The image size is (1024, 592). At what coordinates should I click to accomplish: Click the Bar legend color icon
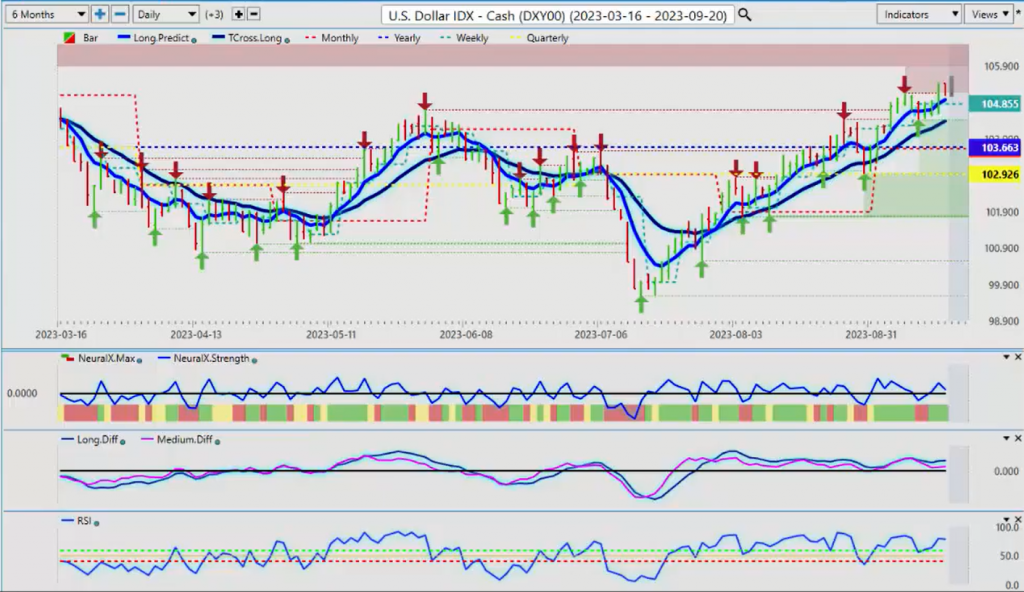69,38
